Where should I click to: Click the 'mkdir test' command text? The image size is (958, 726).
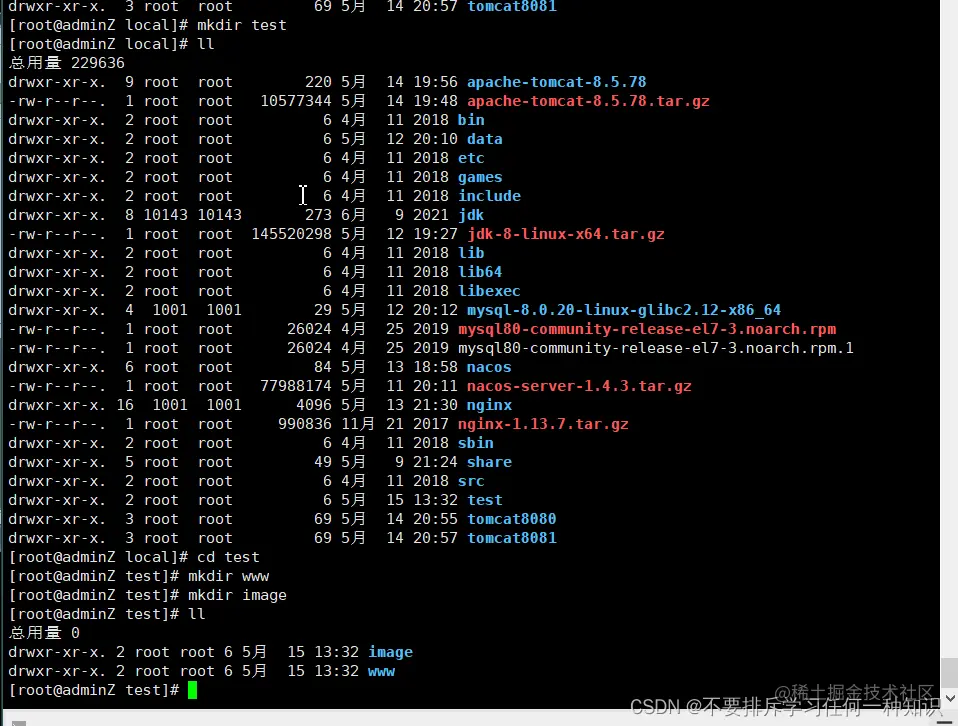click(x=241, y=25)
